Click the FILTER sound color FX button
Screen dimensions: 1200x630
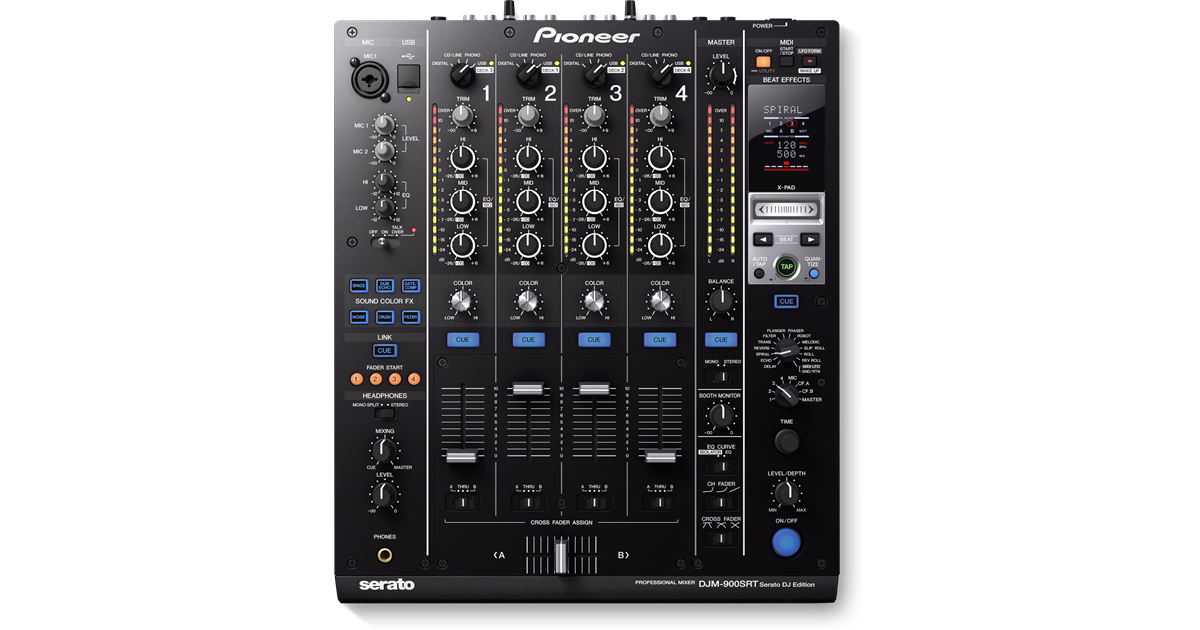410,317
